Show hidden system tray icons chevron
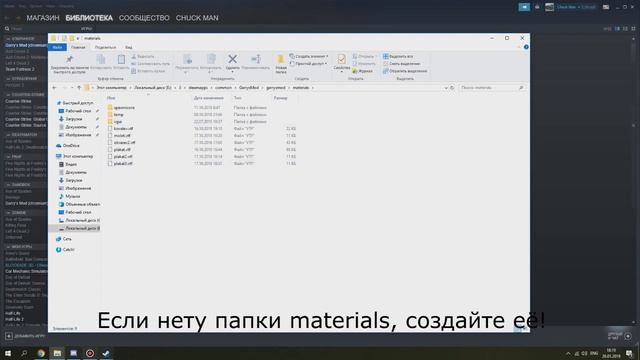 568,353
